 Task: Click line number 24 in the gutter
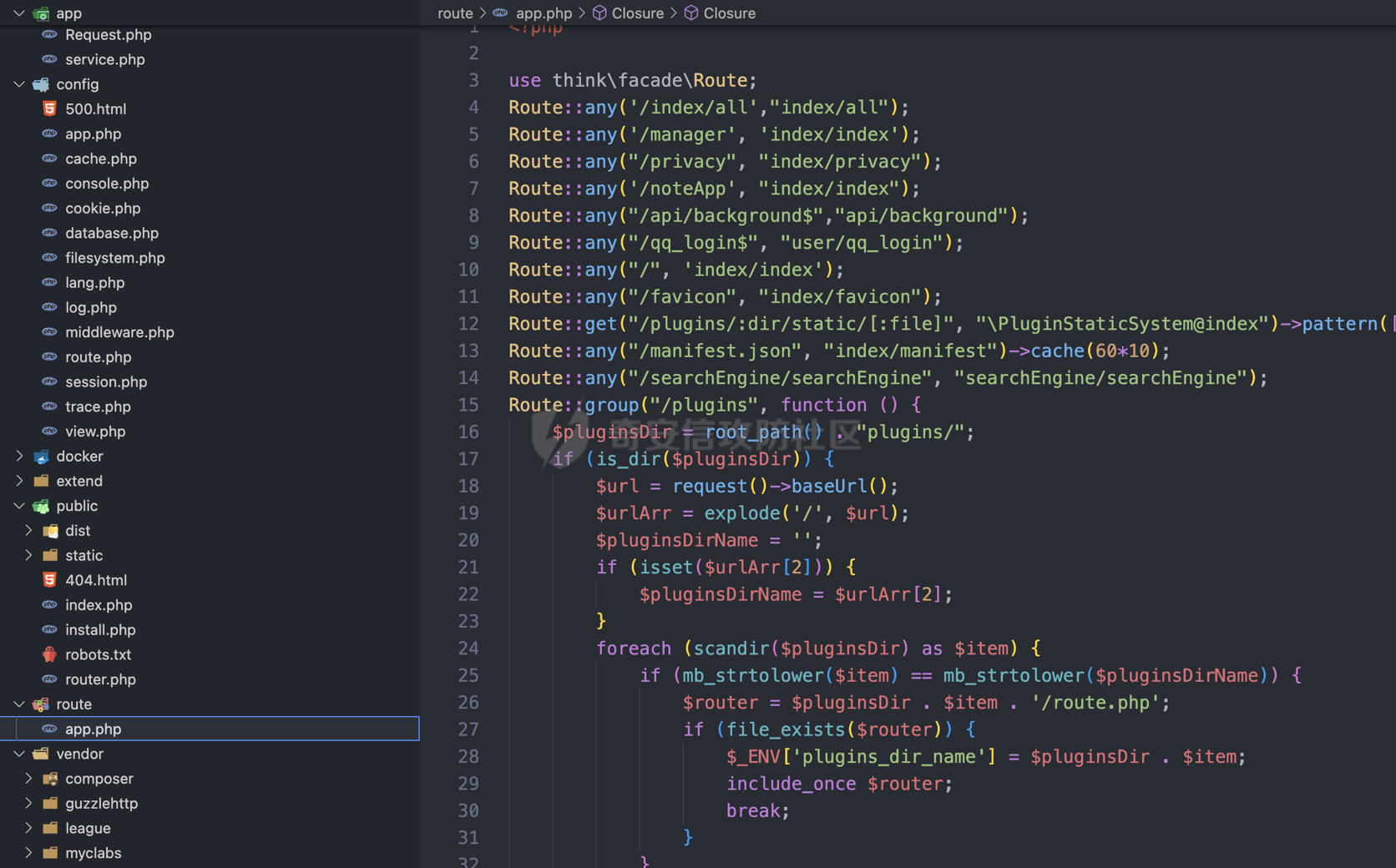click(x=468, y=648)
